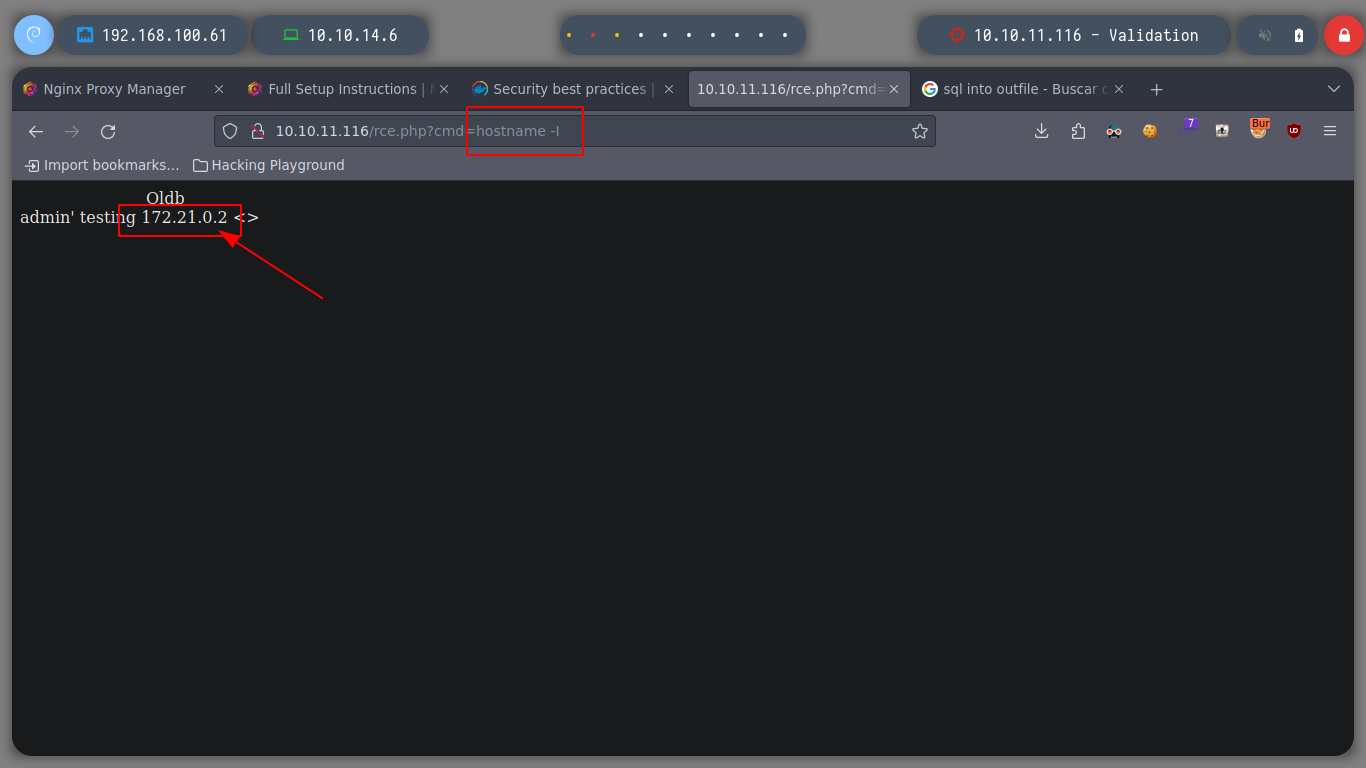Open the uBlock Origin shield extension
Screen dimensions: 1366x768
(x=1294, y=131)
